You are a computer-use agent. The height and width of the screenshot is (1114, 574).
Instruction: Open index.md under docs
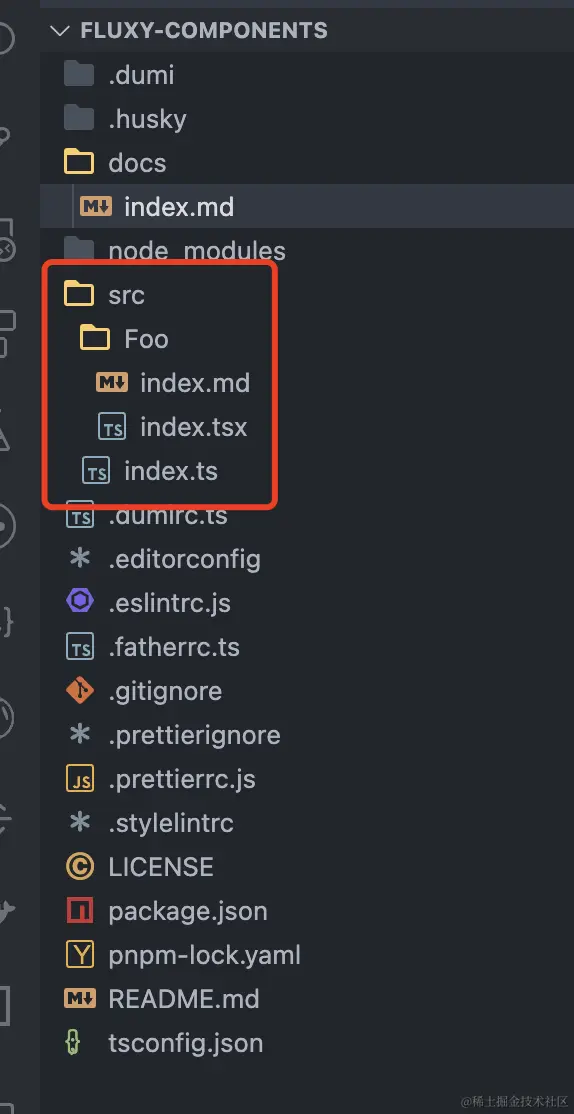coord(307,207)
